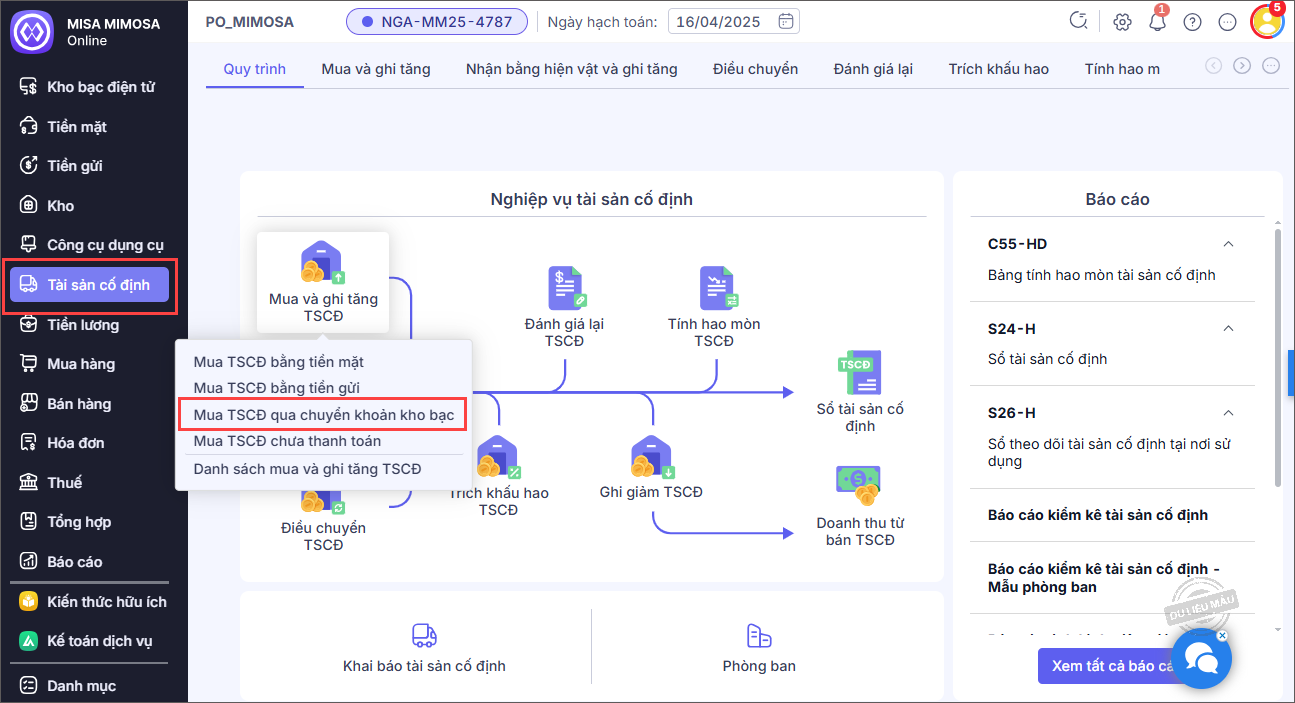1295x703 pixels.
Task: Open Báo cáo kiểm kê - Mẫu phòng ban
Action: tap(1104, 578)
